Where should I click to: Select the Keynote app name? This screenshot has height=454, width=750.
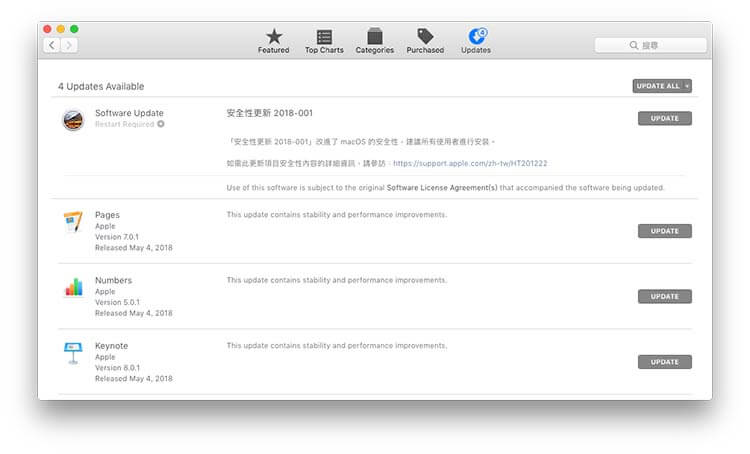coord(111,346)
